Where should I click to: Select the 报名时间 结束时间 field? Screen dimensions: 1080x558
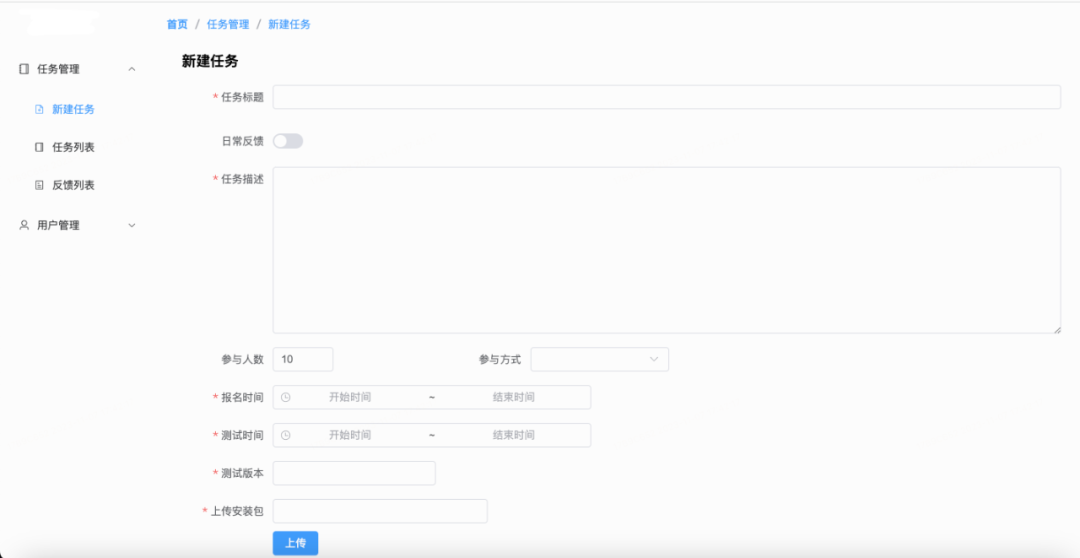point(514,397)
